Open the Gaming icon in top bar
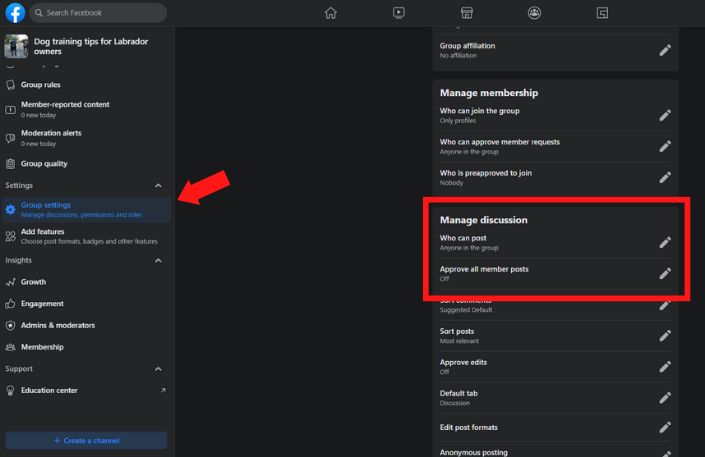 pos(602,13)
